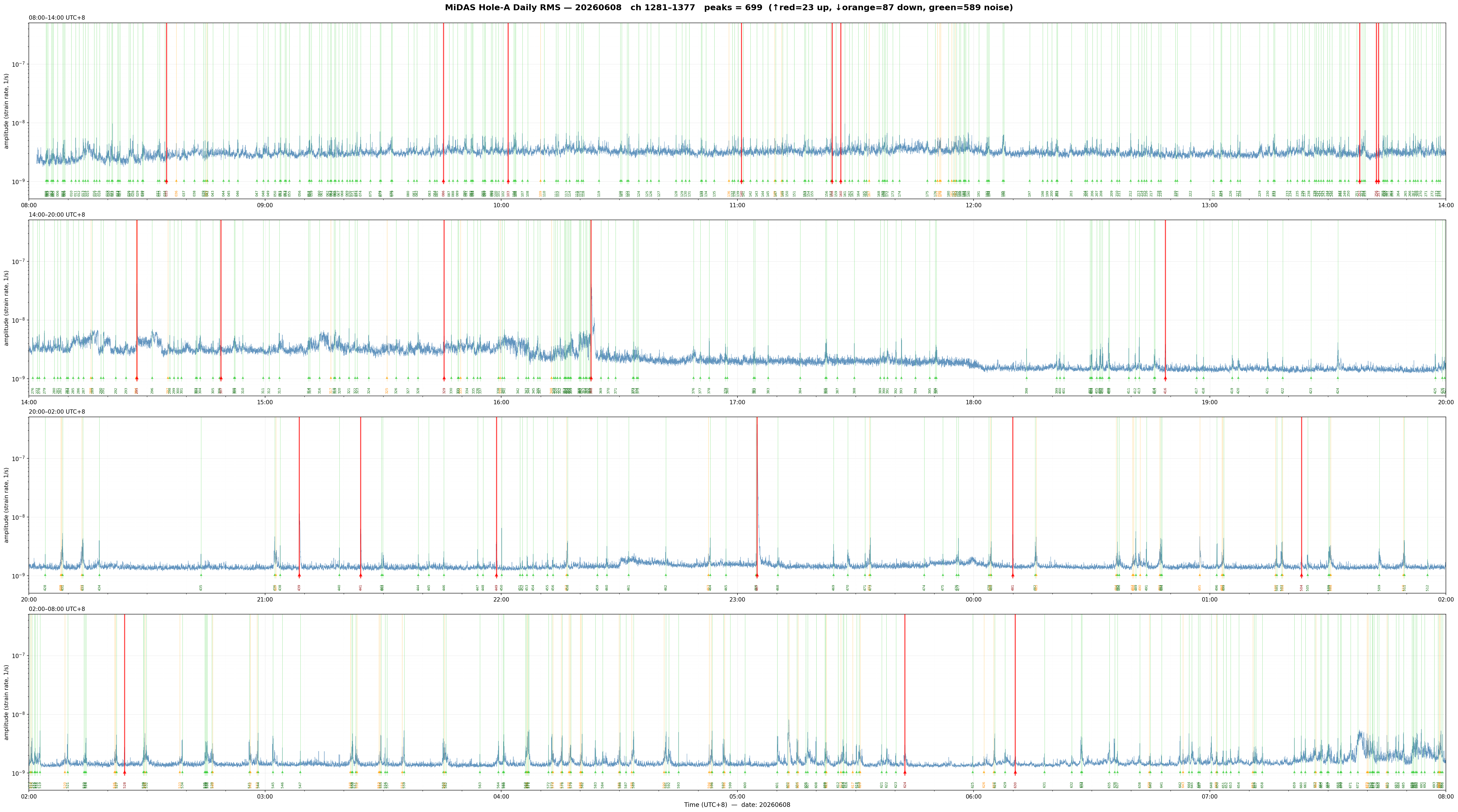Click the 10⁻⁹ y-tick of the 20:00–02:00 panel
Image resolution: width=1458 pixels, height=812 pixels.
coord(19,575)
